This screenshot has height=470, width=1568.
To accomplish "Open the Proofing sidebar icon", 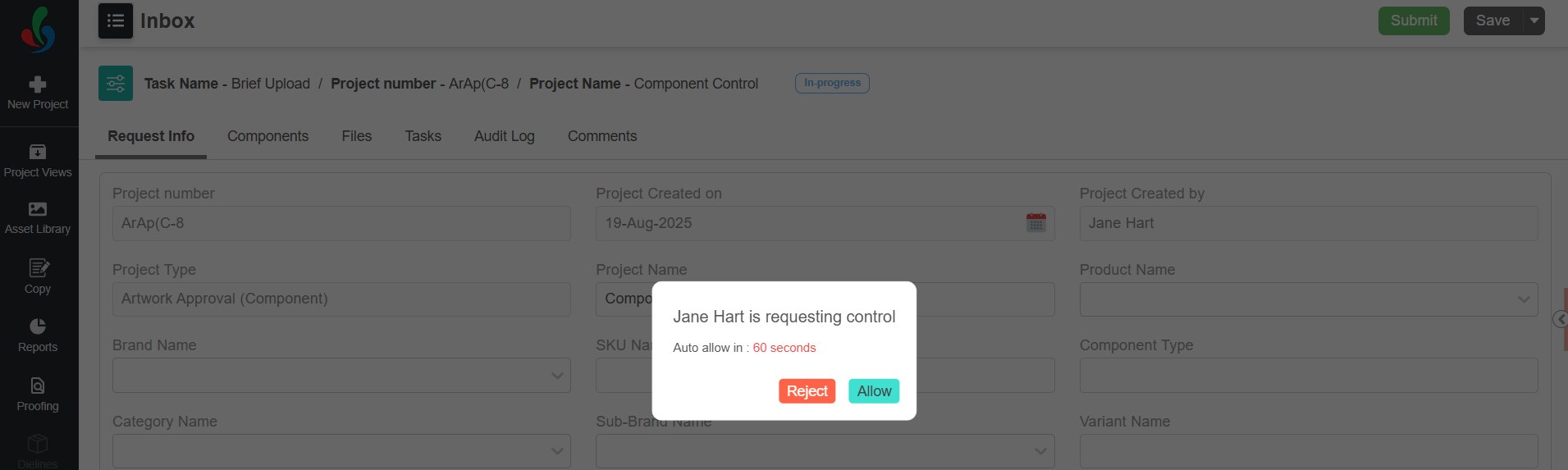I will pos(38,386).
